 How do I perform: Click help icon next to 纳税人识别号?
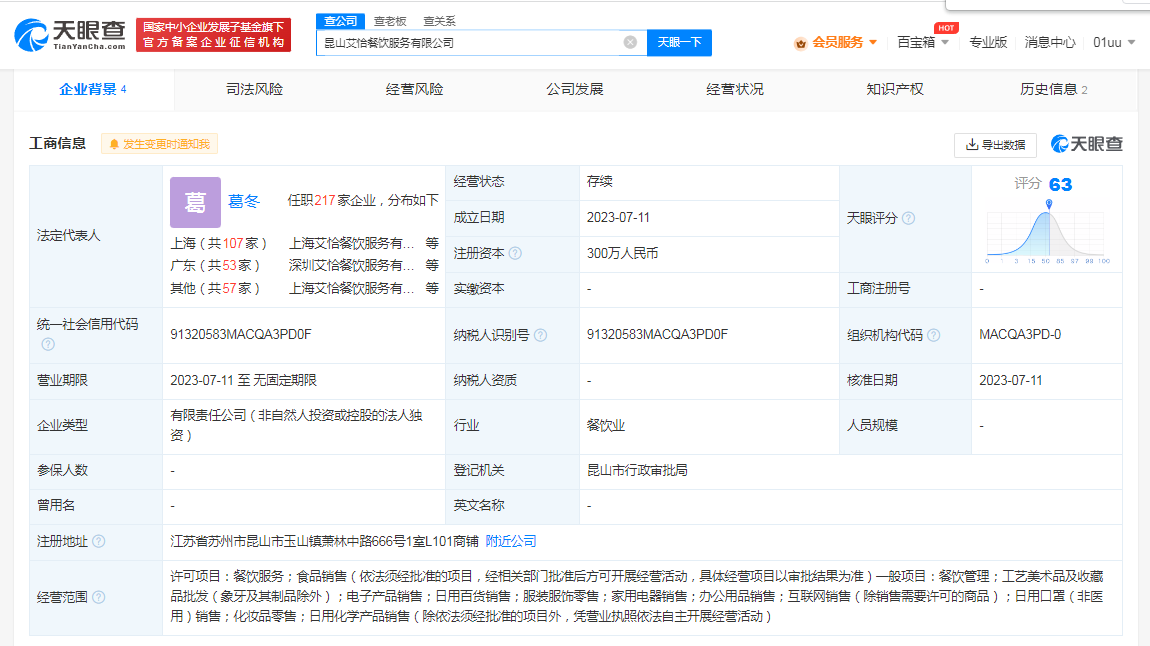tap(540, 335)
